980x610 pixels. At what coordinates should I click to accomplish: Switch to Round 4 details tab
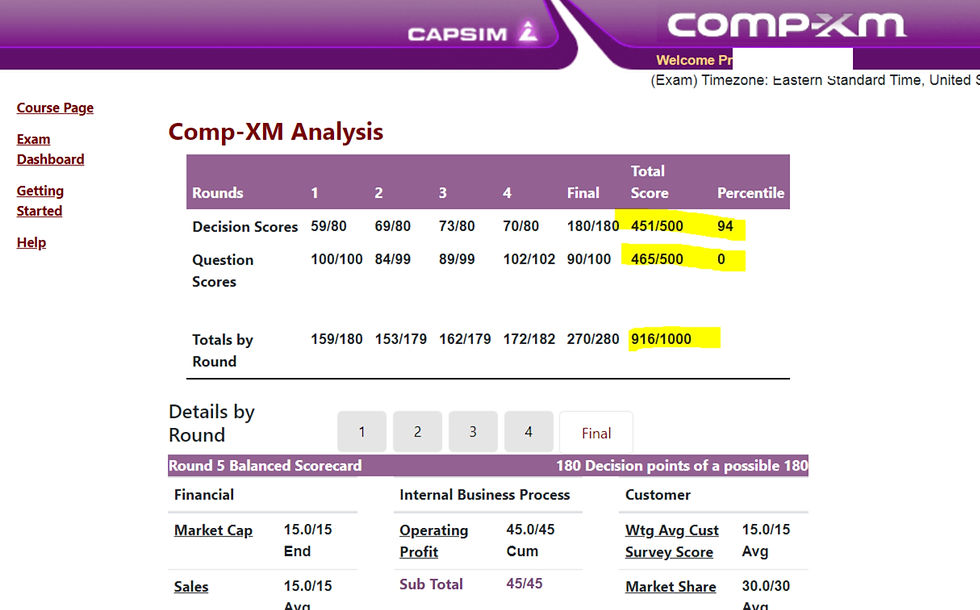529,432
